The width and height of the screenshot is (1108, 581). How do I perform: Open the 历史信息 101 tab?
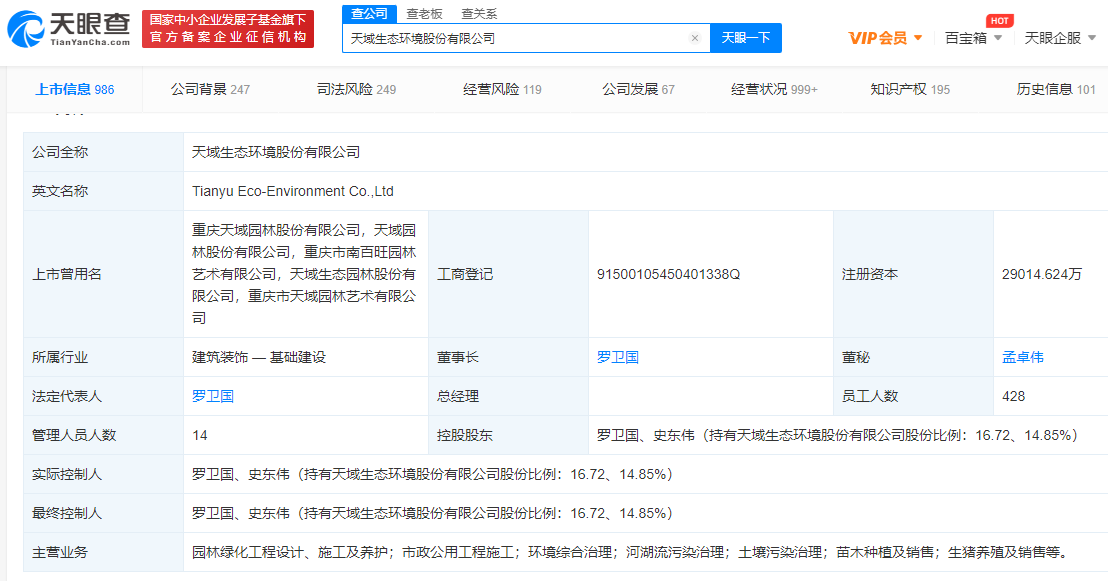[x=1056, y=89]
